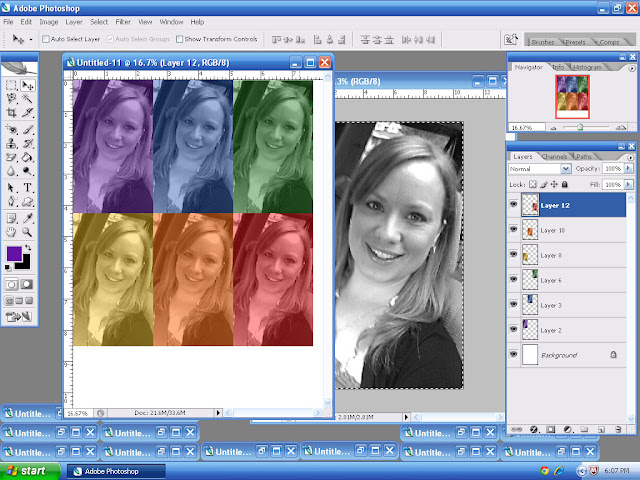Hide Layer 10 visibility eye

coord(513,229)
